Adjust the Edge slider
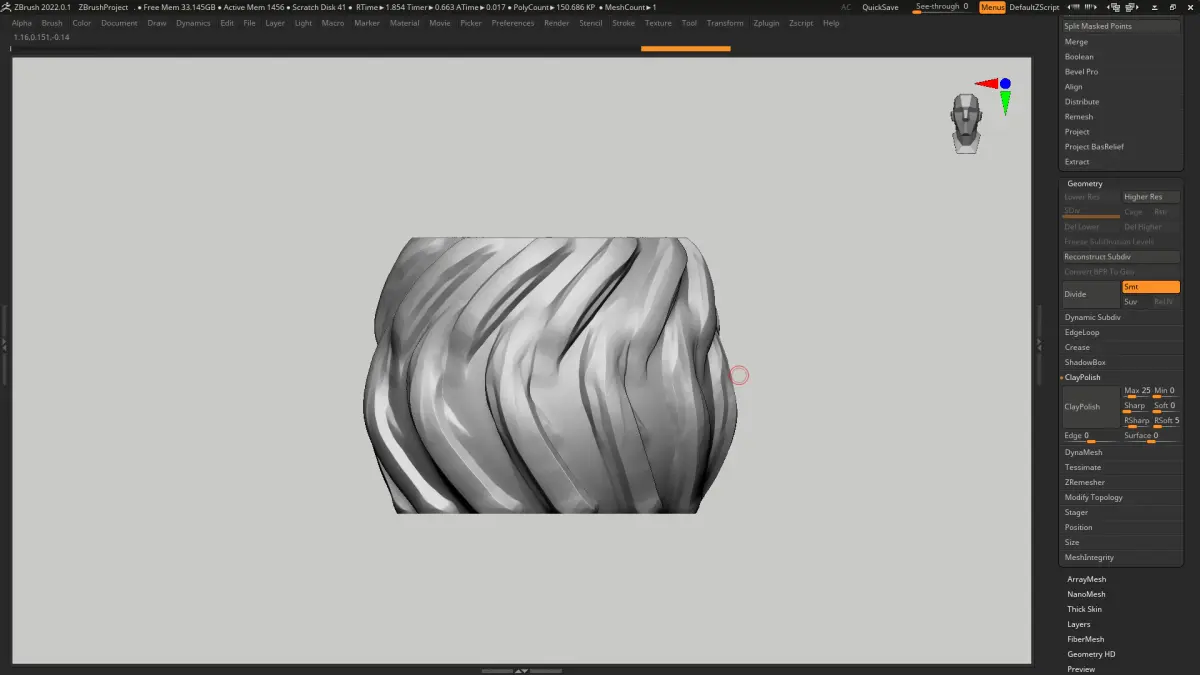1200x675 pixels. point(1091,437)
